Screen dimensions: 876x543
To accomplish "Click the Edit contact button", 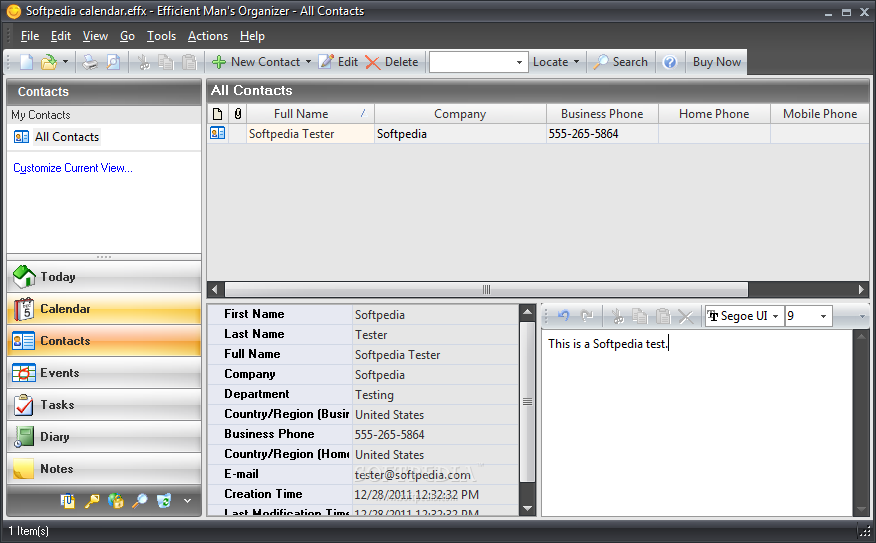I will (x=338, y=62).
